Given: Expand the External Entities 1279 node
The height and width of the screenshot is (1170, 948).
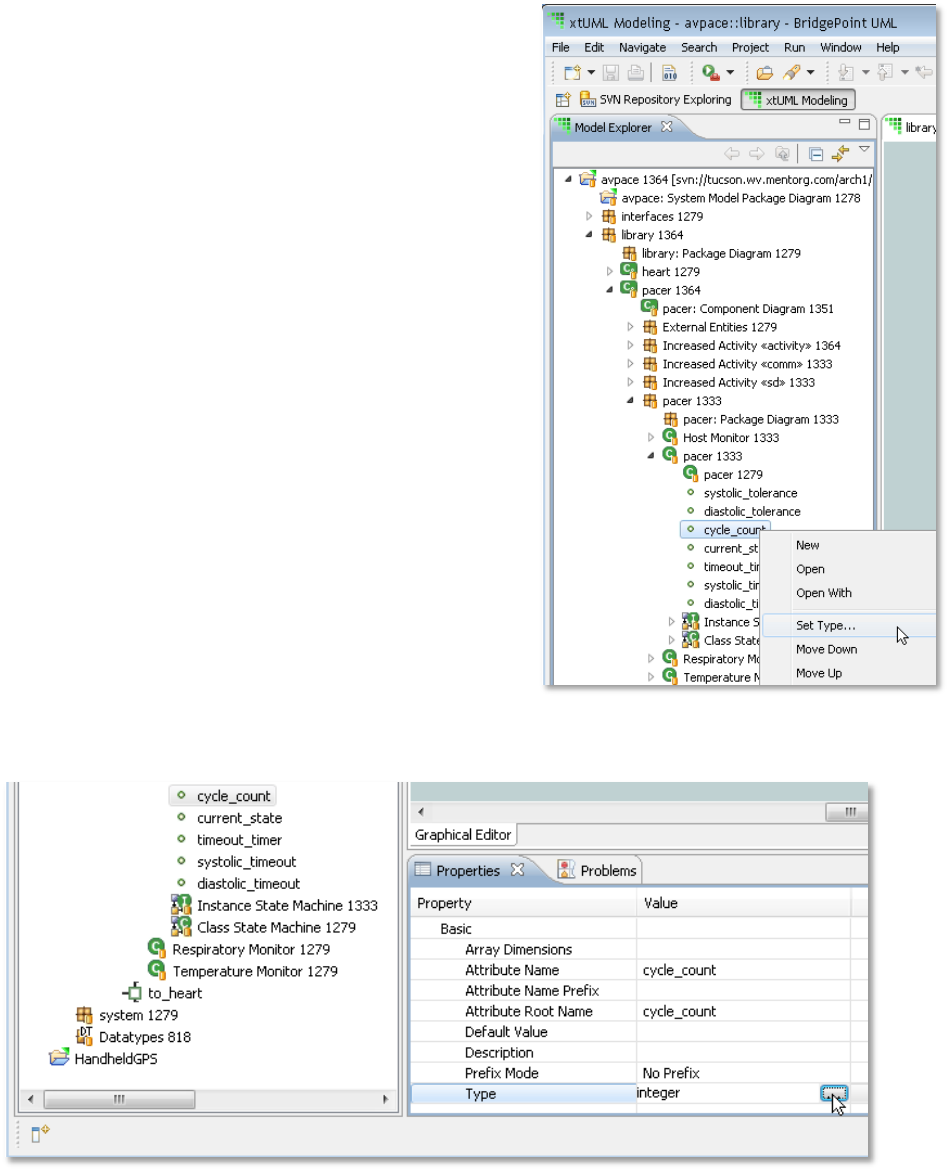Looking at the screenshot, I should tap(630, 327).
